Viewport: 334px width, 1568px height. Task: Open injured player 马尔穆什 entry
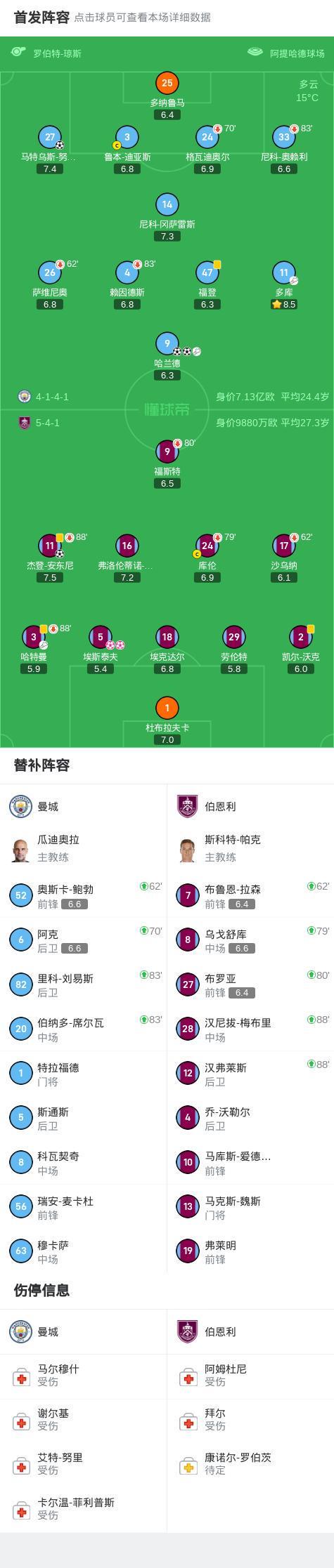pyautogui.click(x=84, y=1375)
